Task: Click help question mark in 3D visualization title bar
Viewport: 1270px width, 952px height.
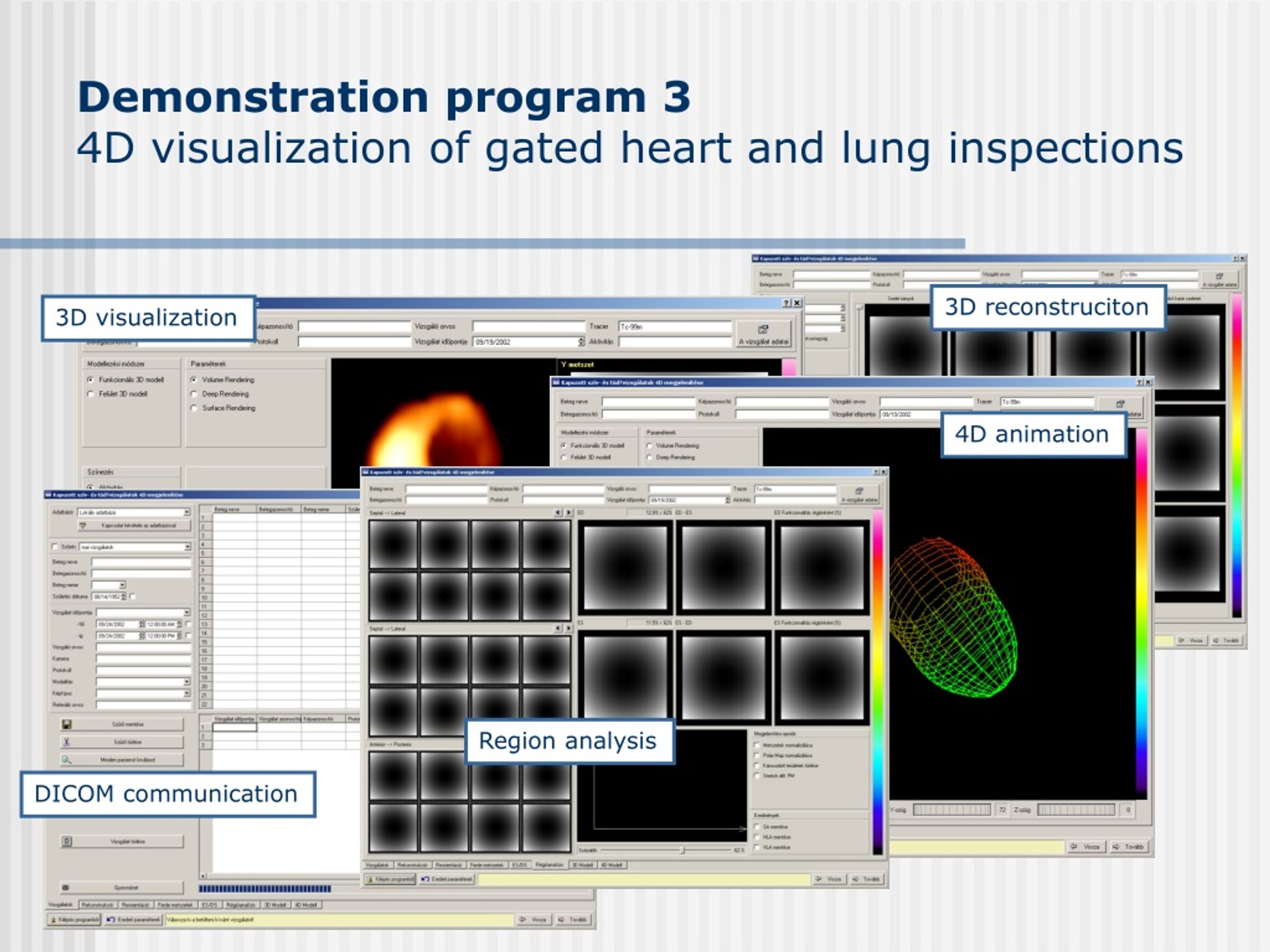Action: click(x=787, y=303)
